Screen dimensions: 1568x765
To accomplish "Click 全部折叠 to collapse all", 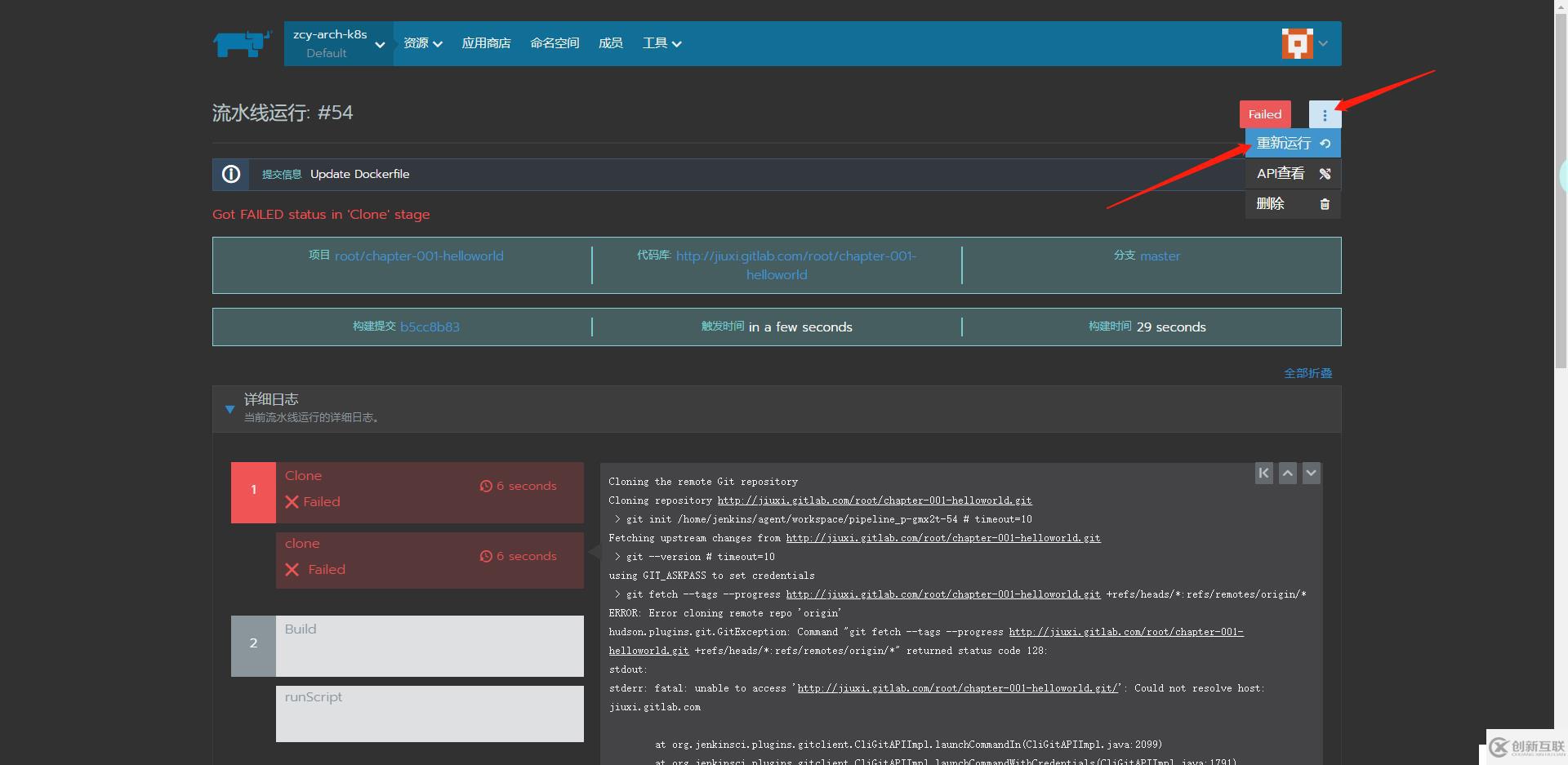I will click(x=1307, y=373).
